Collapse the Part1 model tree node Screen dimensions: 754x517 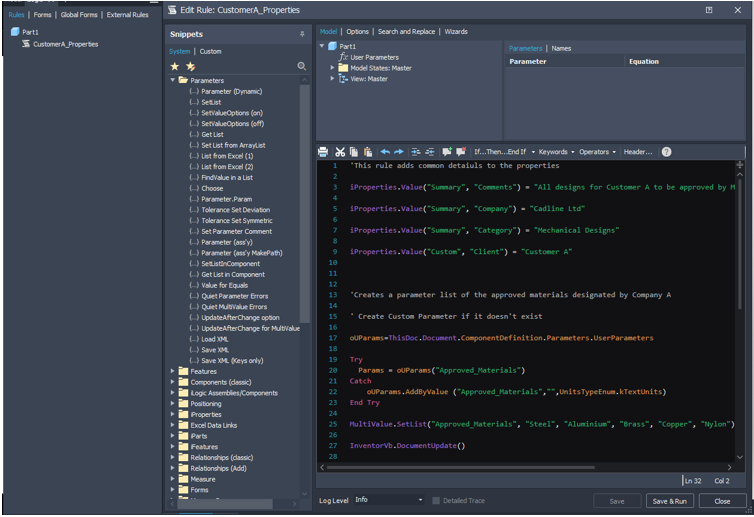pos(322,46)
